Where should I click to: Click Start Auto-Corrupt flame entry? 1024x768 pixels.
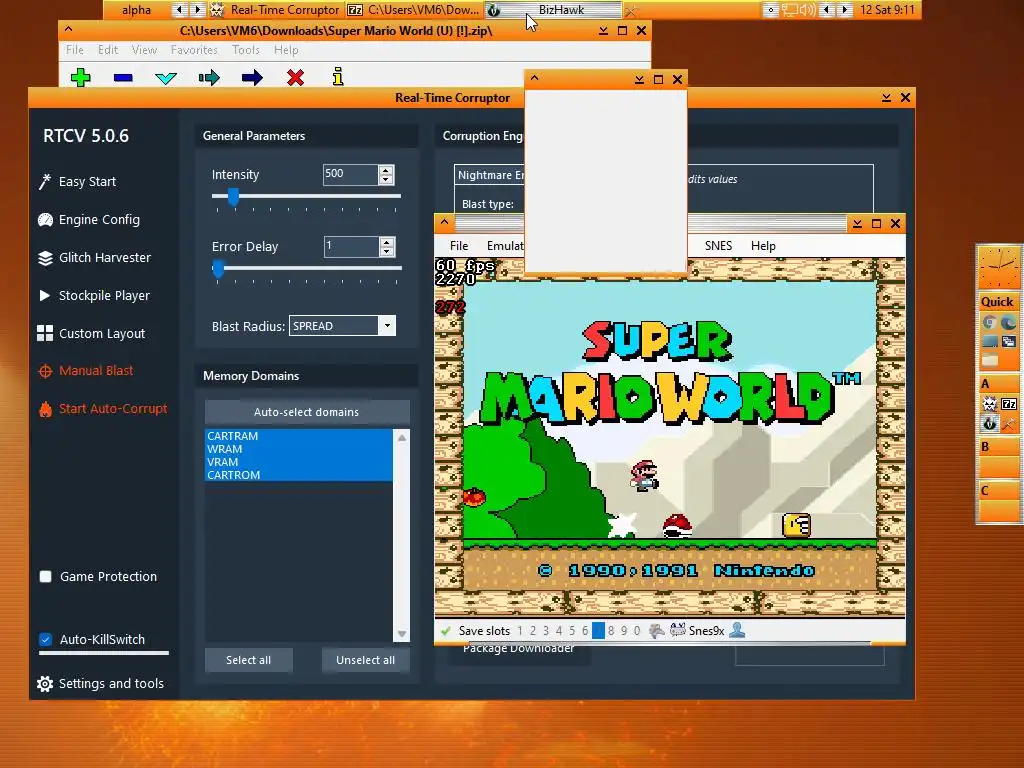(x=103, y=409)
